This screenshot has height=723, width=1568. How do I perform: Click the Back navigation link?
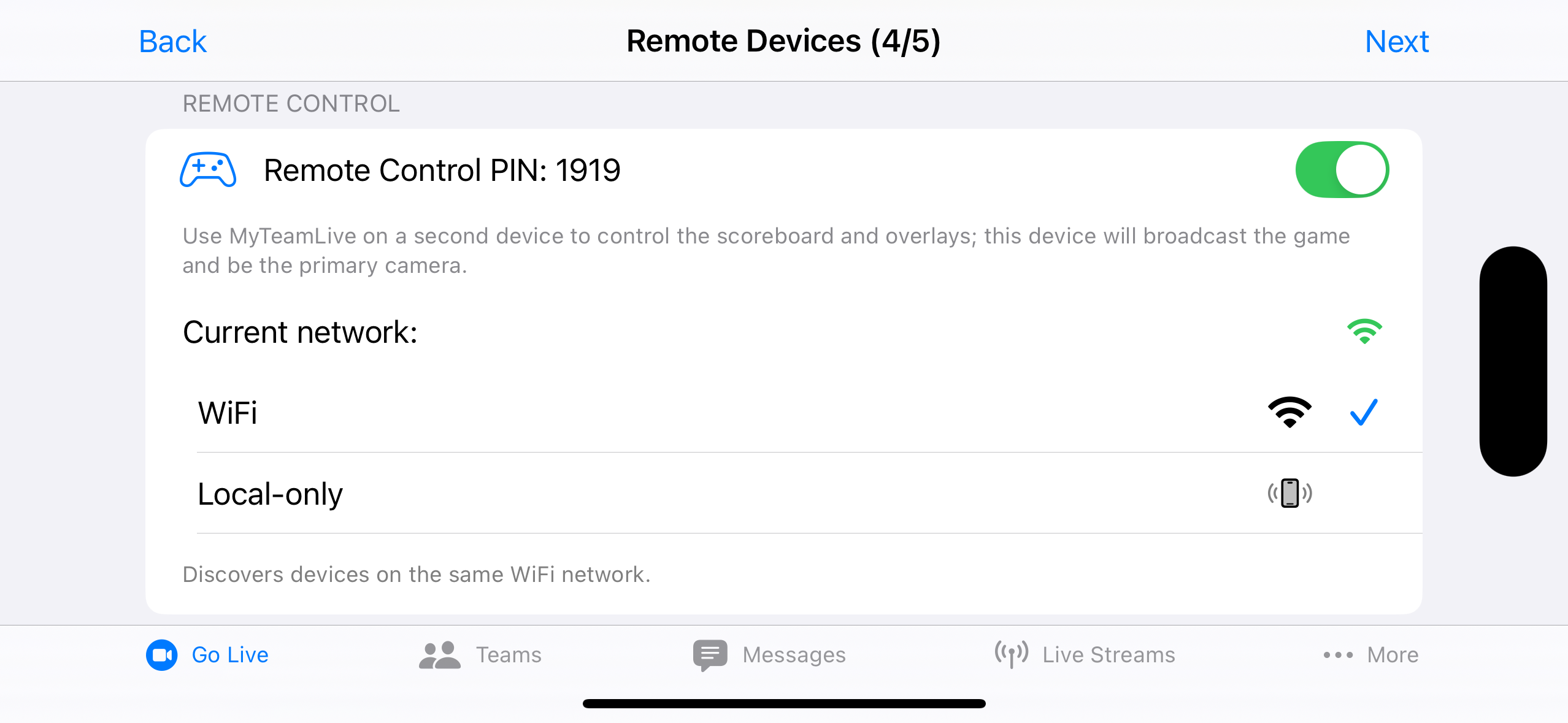tap(173, 40)
